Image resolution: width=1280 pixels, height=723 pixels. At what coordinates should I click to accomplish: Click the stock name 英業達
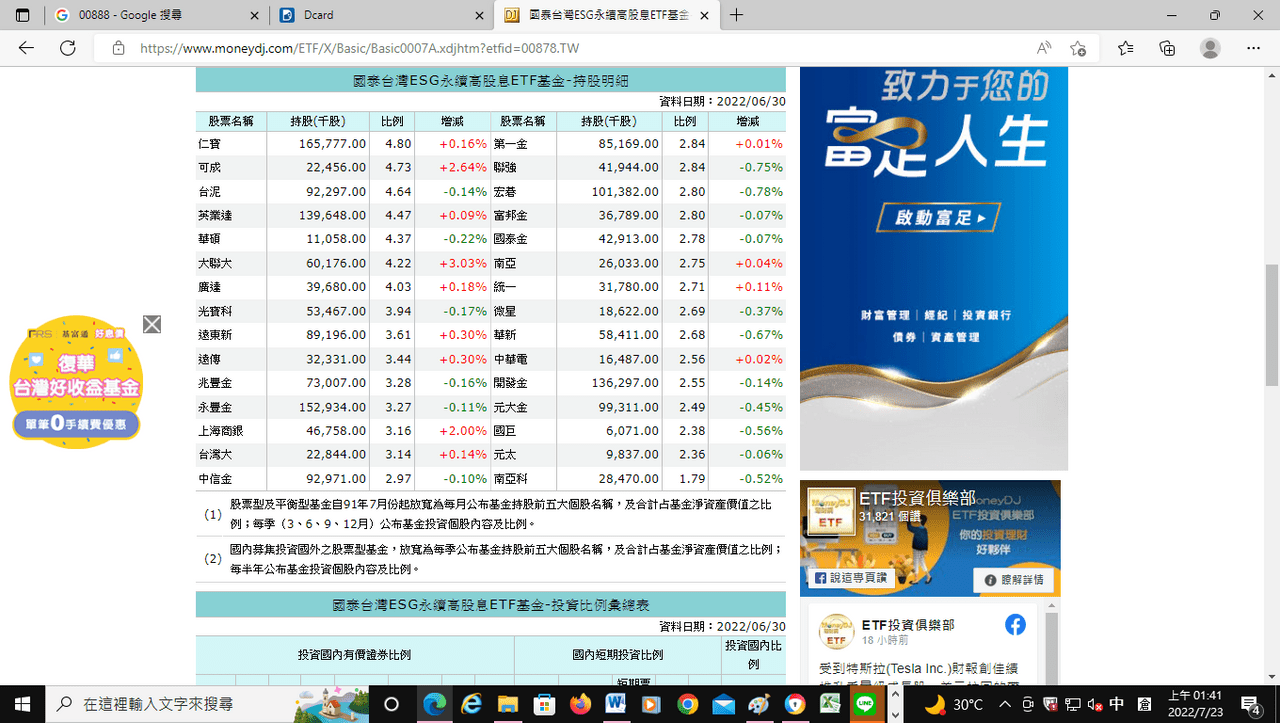(x=215, y=216)
